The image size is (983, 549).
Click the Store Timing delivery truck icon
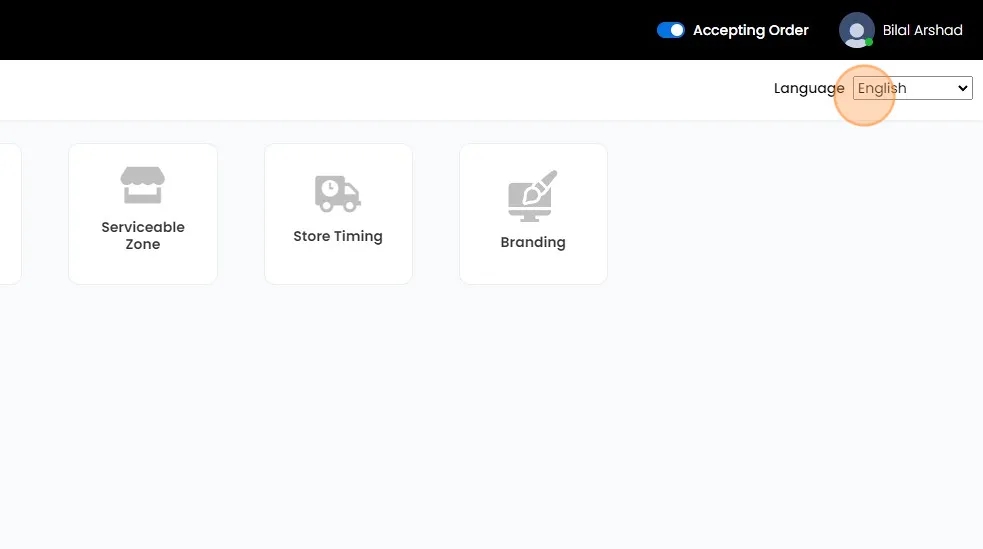click(x=337, y=194)
